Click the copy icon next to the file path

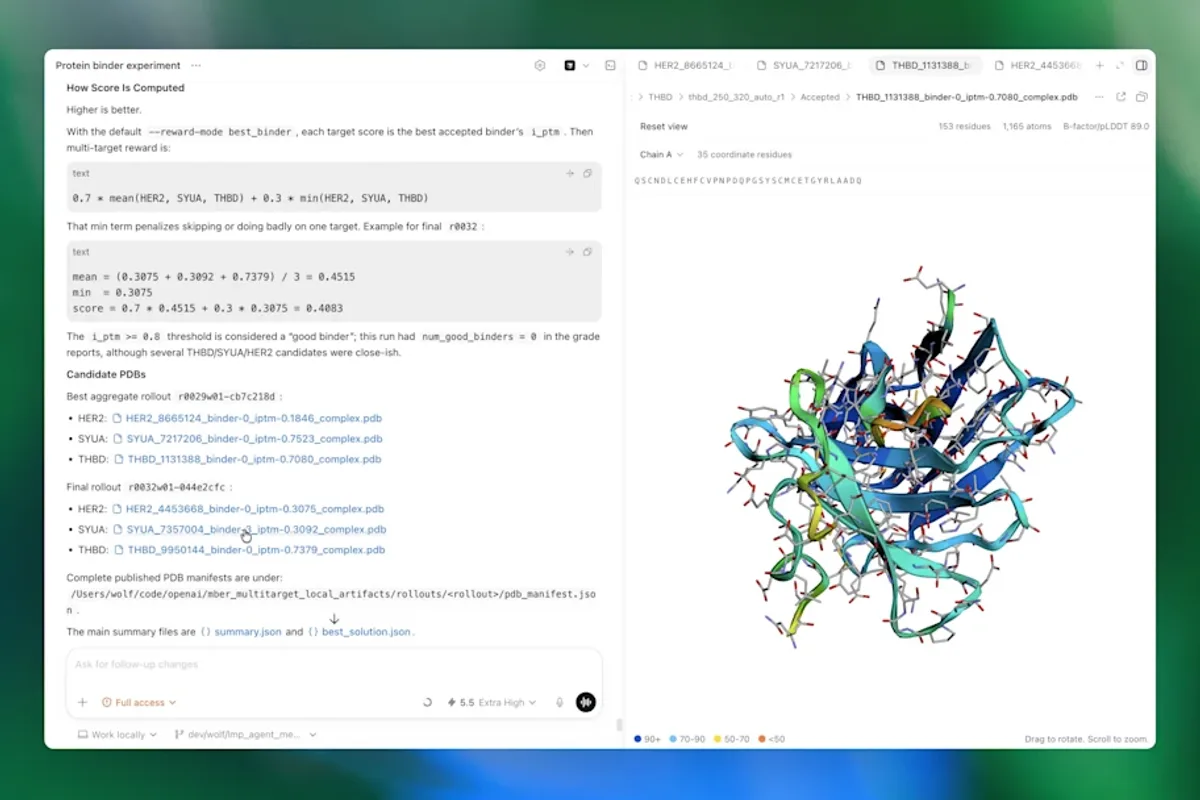point(1141,97)
